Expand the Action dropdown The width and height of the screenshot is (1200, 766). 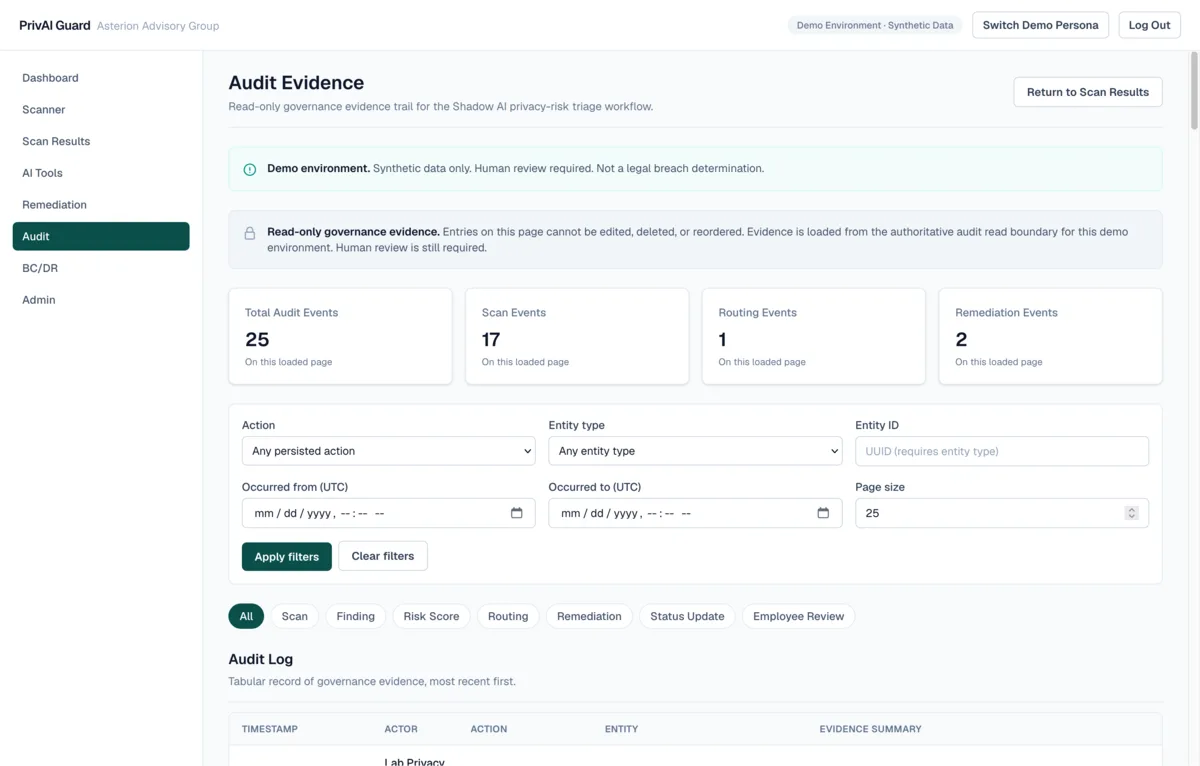389,451
